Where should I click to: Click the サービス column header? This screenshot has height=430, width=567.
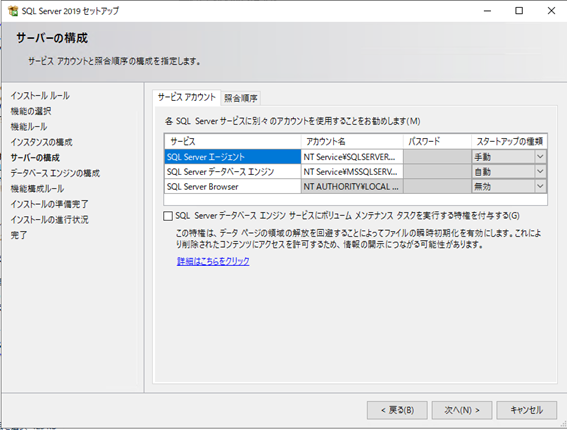coord(233,141)
